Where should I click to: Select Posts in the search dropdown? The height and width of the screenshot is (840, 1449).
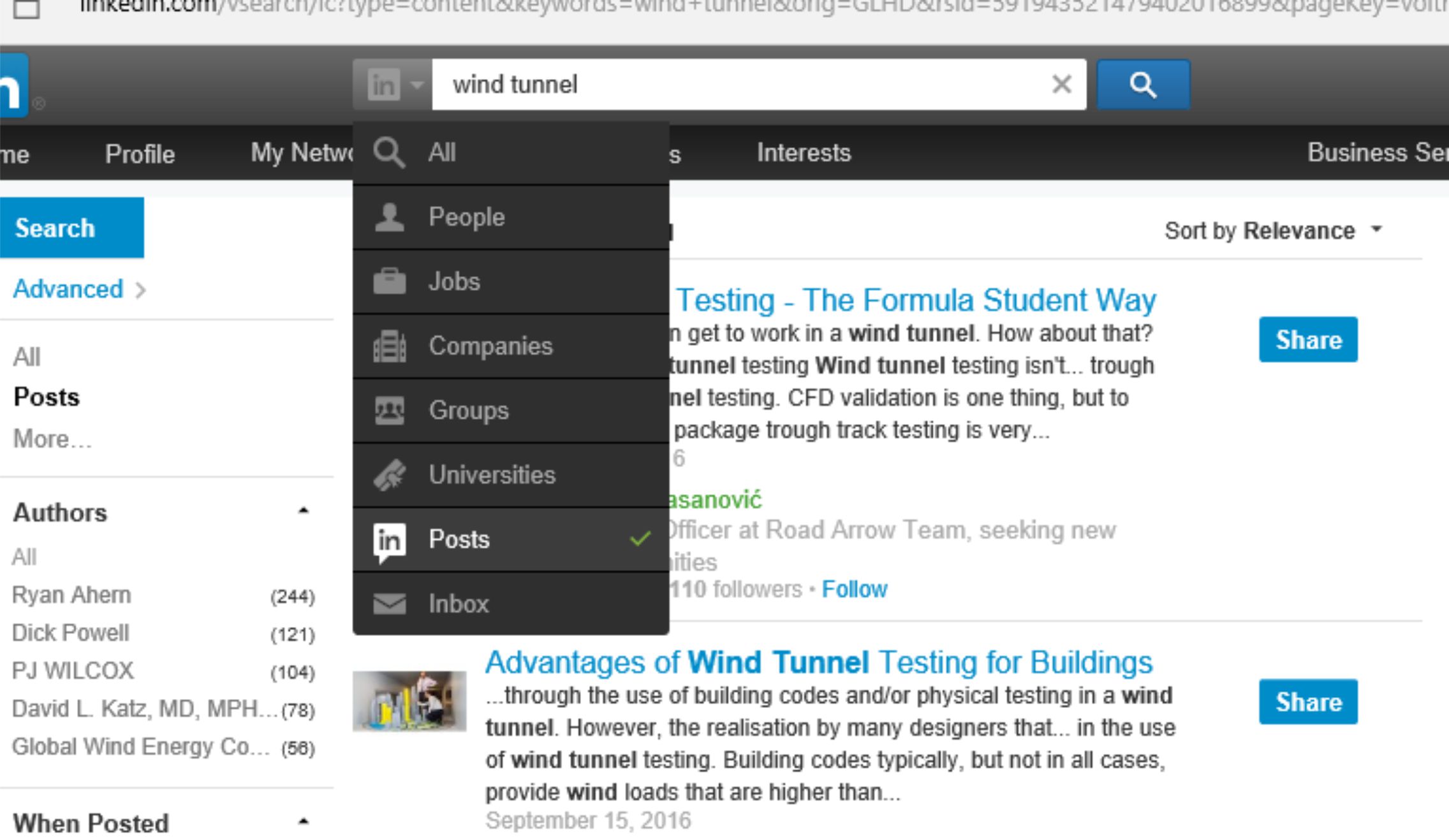pyautogui.click(x=511, y=540)
